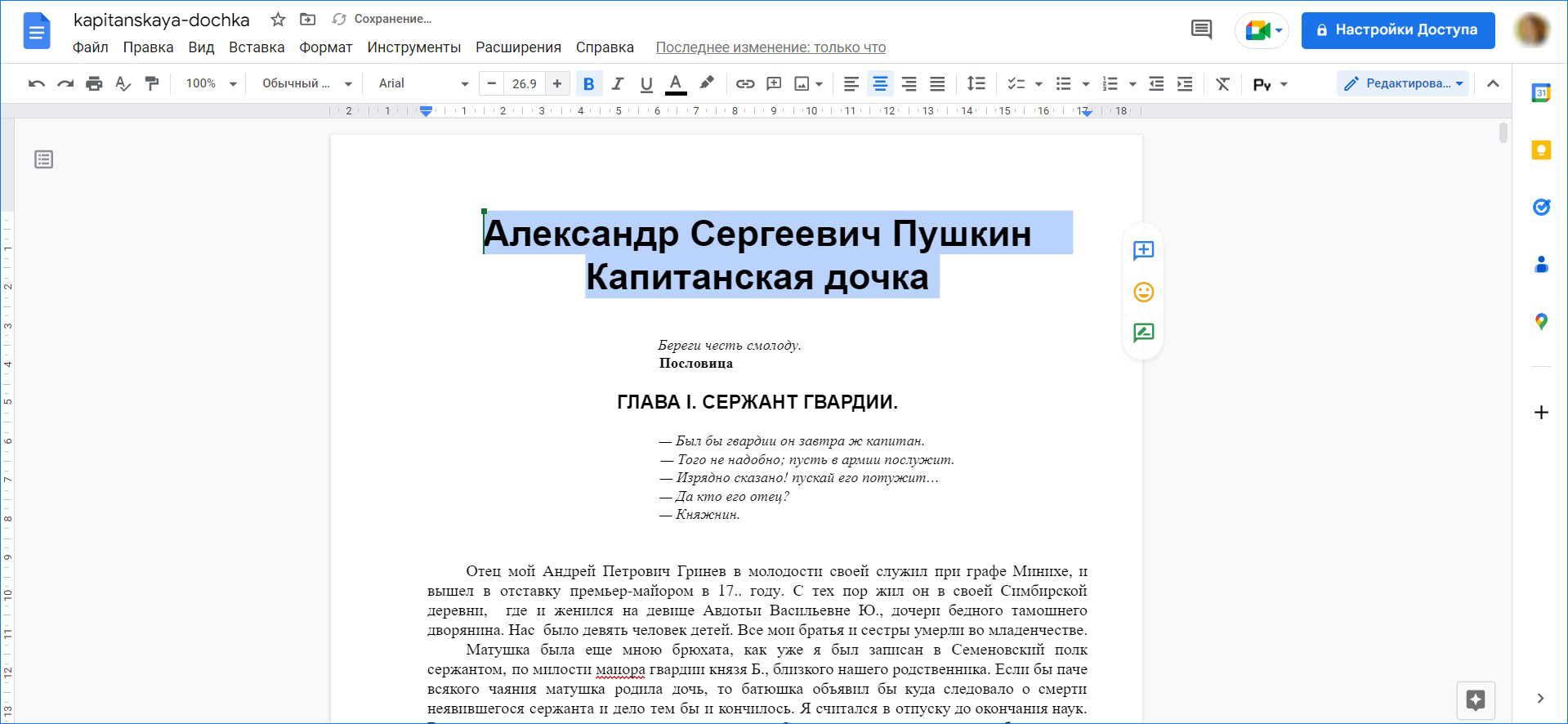The image size is (1568, 724).
Task: Open the Вид menu
Action: click(201, 47)
